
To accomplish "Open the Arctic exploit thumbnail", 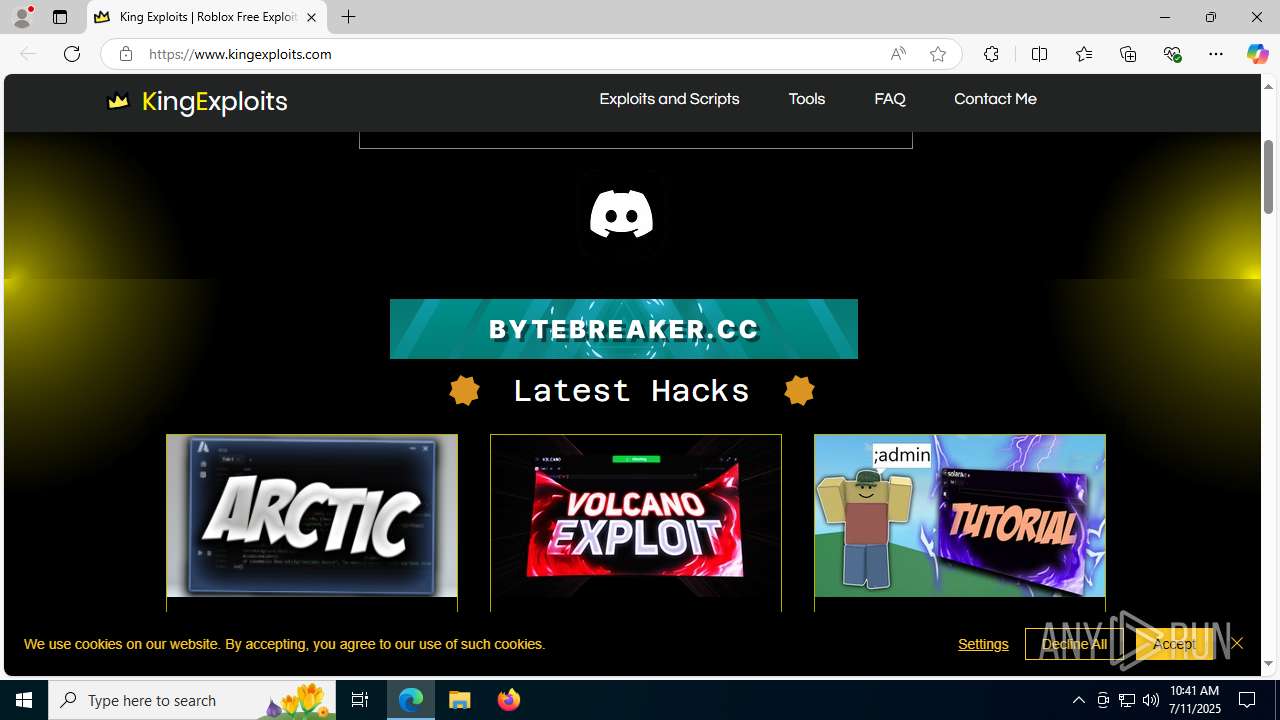I will tap(312, 516).
